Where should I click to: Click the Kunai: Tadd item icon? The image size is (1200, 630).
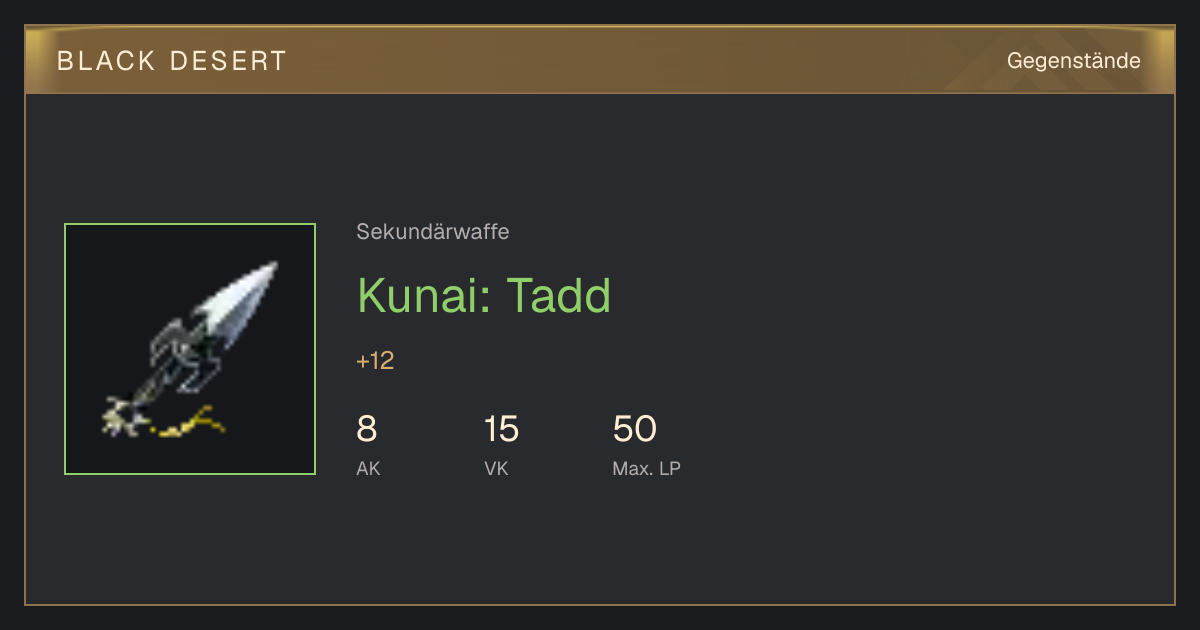point(190,349)
